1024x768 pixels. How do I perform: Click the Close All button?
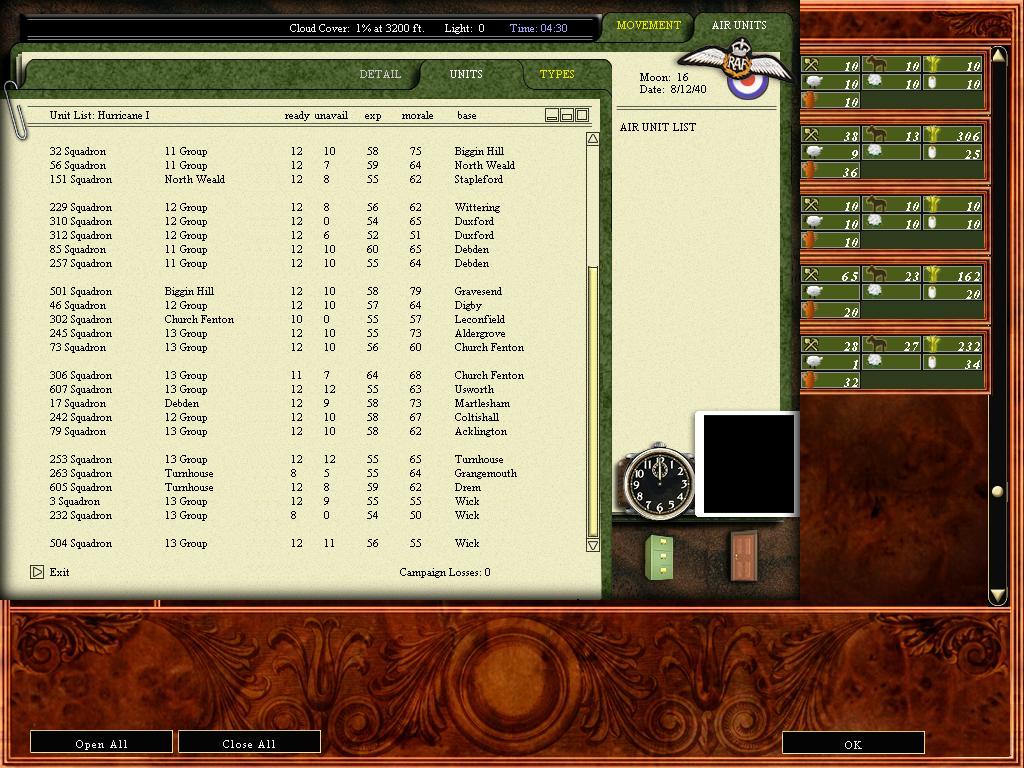[x=249, y=743]
